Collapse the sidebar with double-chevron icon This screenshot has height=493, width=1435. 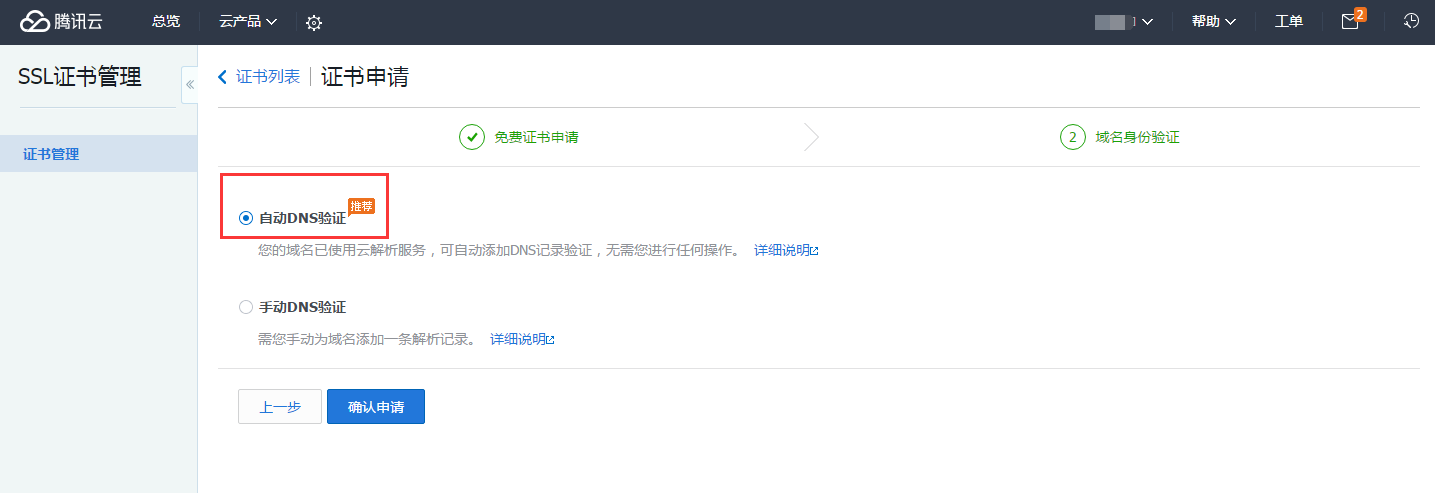[x=190, y=85]
